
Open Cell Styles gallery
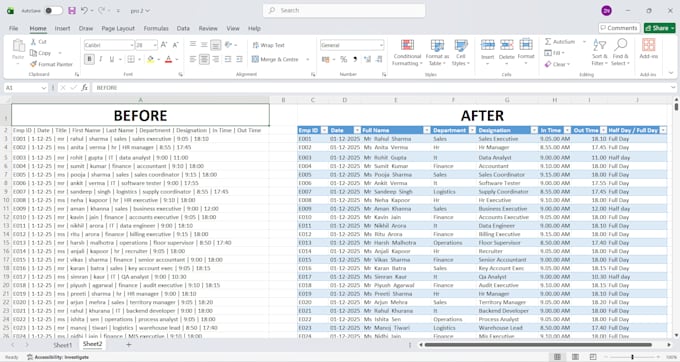(x=461, y=53)
